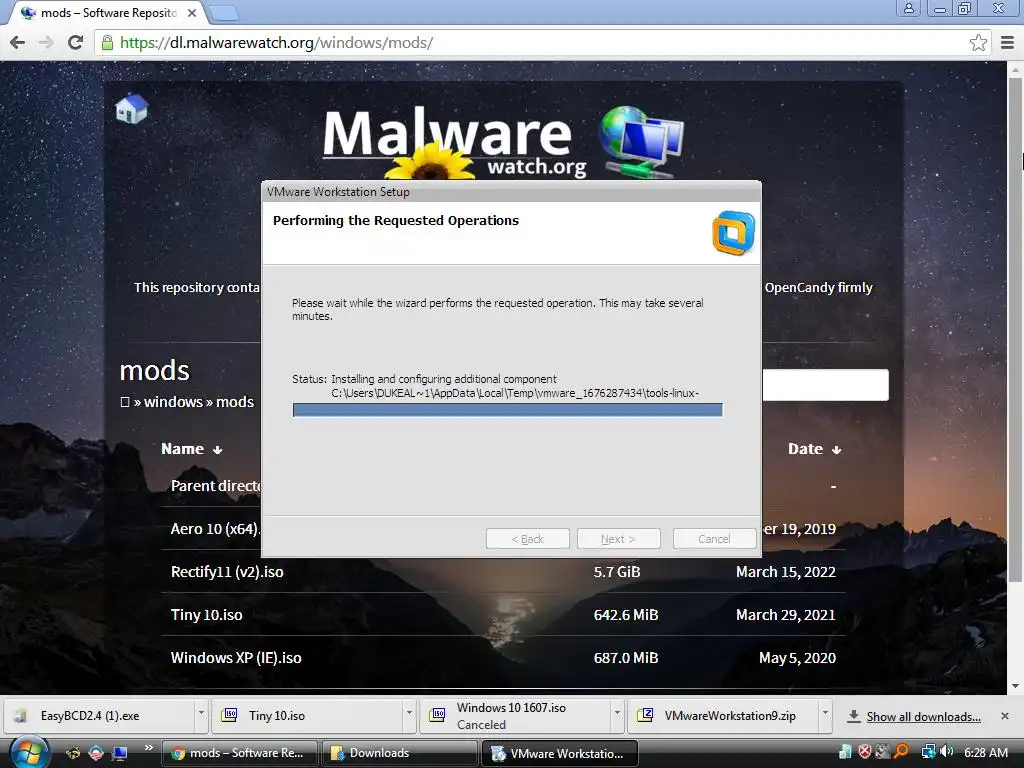The height and width of the screenshot is (768, 1024).
Task: Click the VMware Workstation Setup title bar
Action: click(x=511, y=192)
